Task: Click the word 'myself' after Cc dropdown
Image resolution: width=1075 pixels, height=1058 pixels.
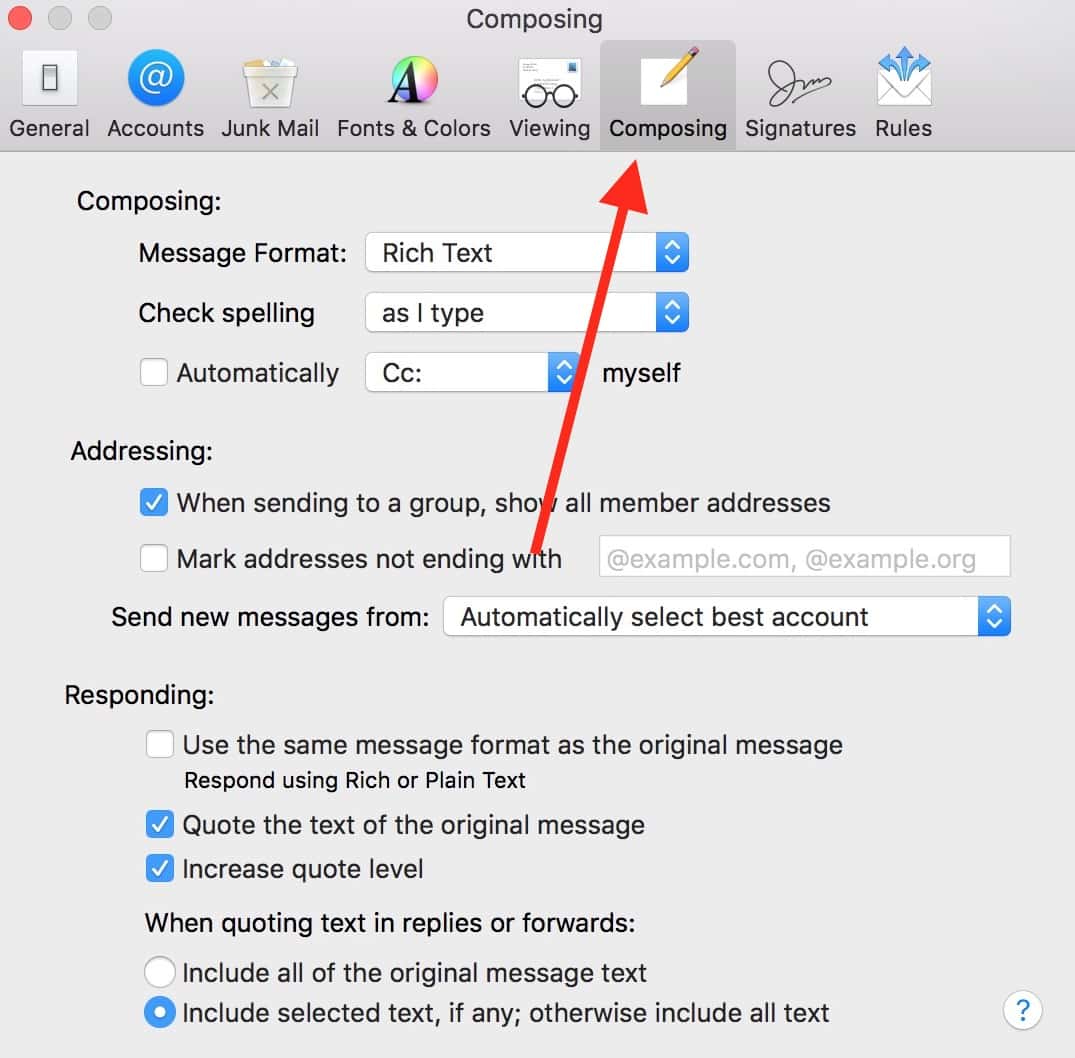Action: pyautogui.click(x=641, y=373)
